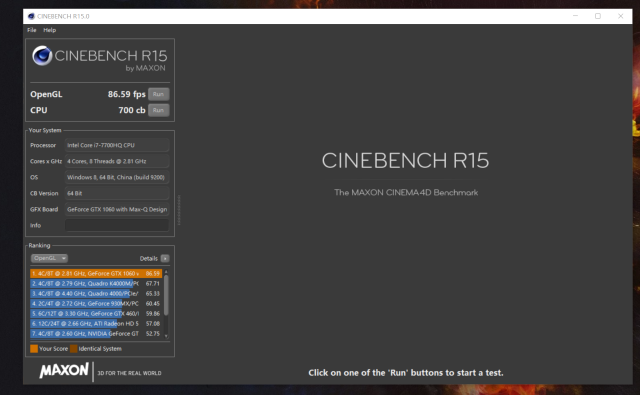Click the ranking list scrollbar thumb
640x395 pixels.
[166, 295]
